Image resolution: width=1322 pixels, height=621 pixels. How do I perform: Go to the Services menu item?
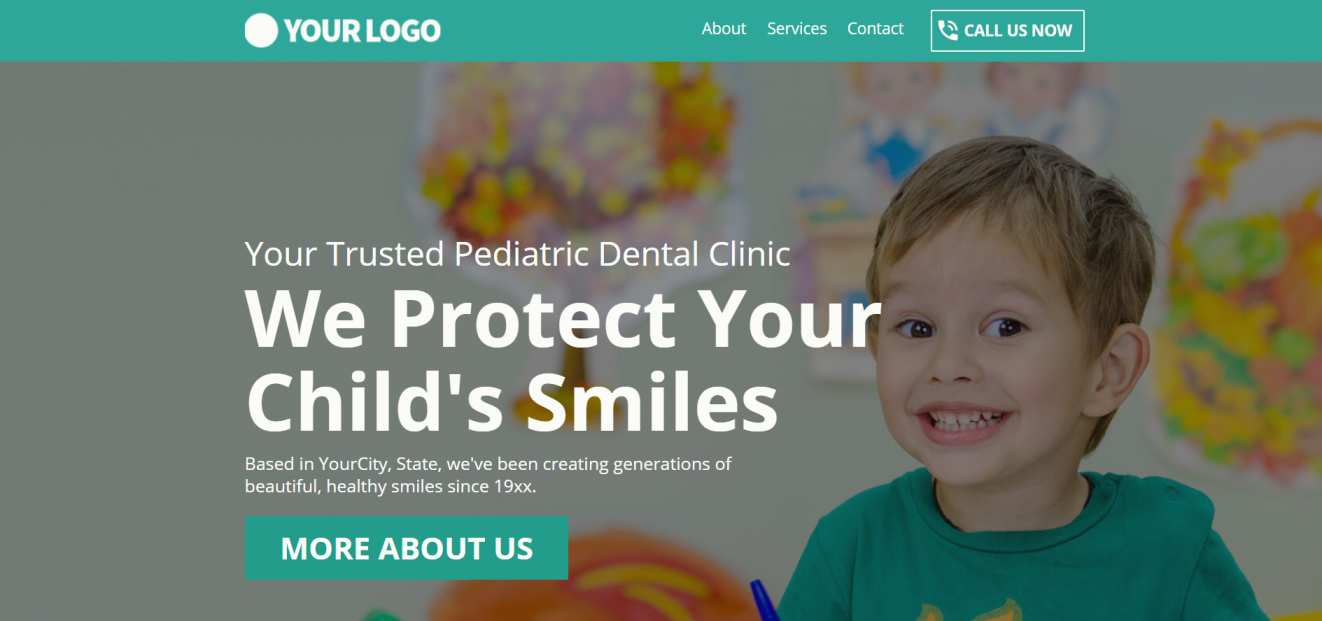tap(797, 29)
